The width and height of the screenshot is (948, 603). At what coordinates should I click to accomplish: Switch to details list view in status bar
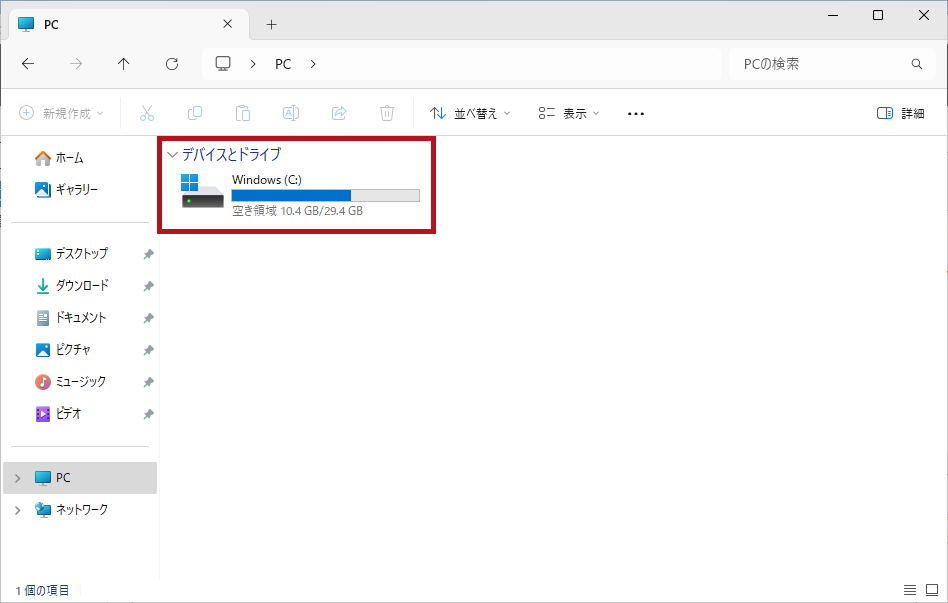click(x=910, y=590)
